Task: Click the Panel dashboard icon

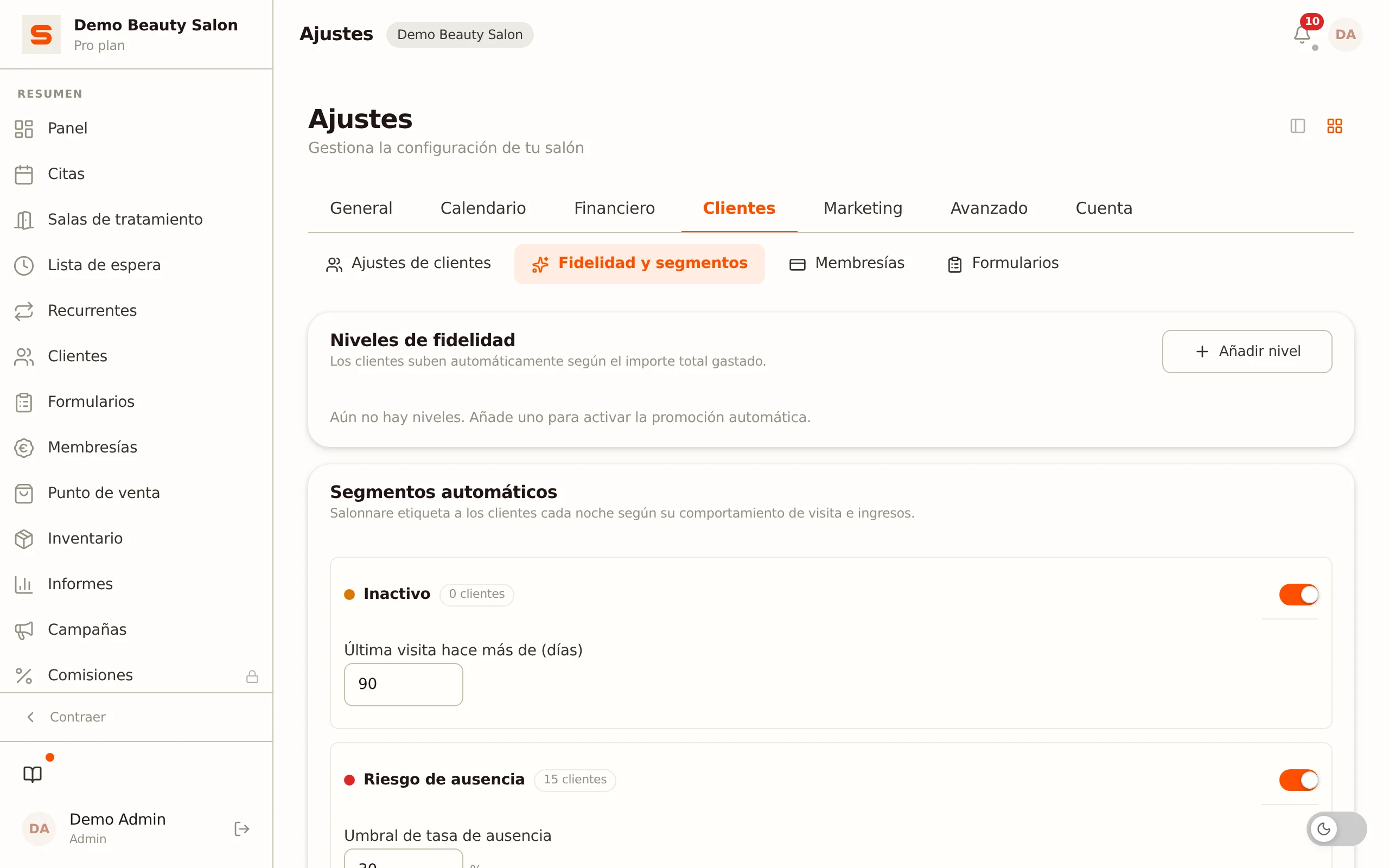Action: tap(23, 129)
